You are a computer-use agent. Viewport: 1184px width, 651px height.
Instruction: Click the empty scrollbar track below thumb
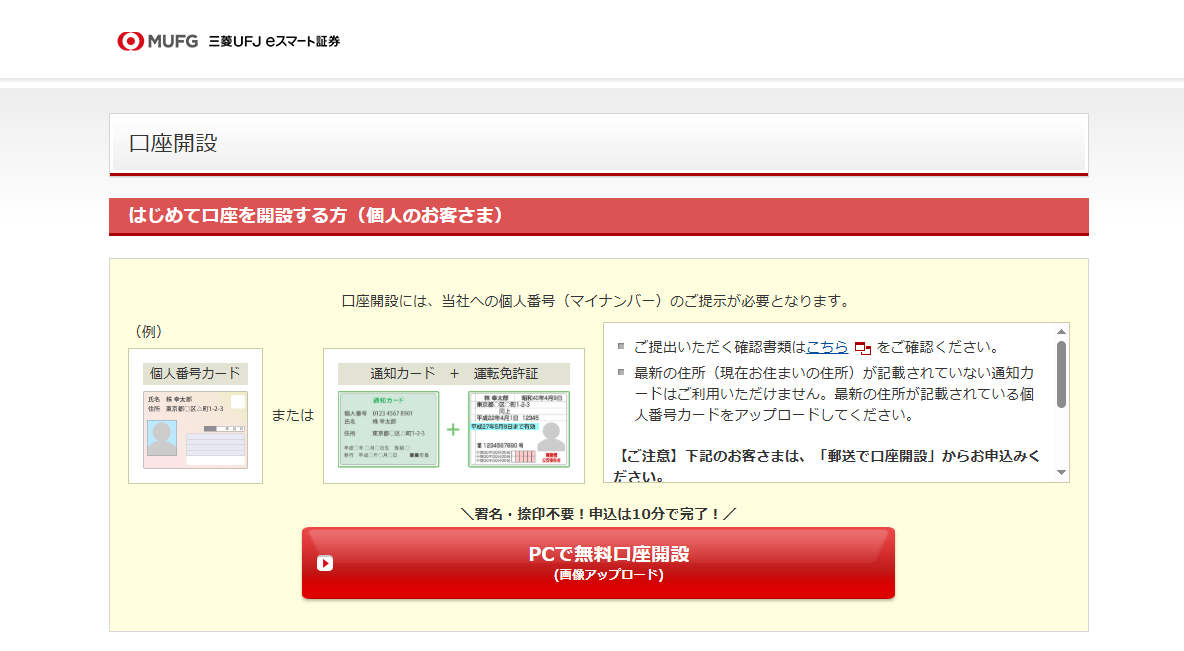click(1061, 438)
